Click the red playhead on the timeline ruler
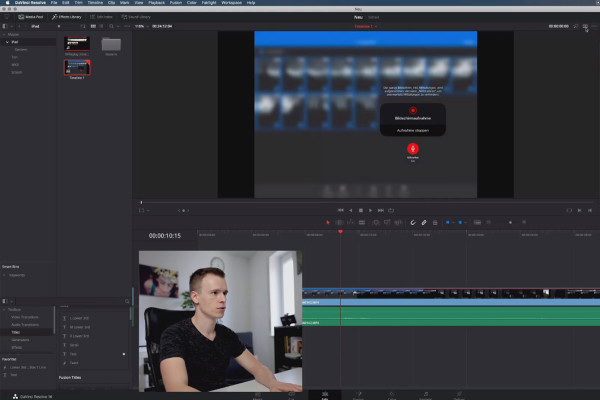 340,232
